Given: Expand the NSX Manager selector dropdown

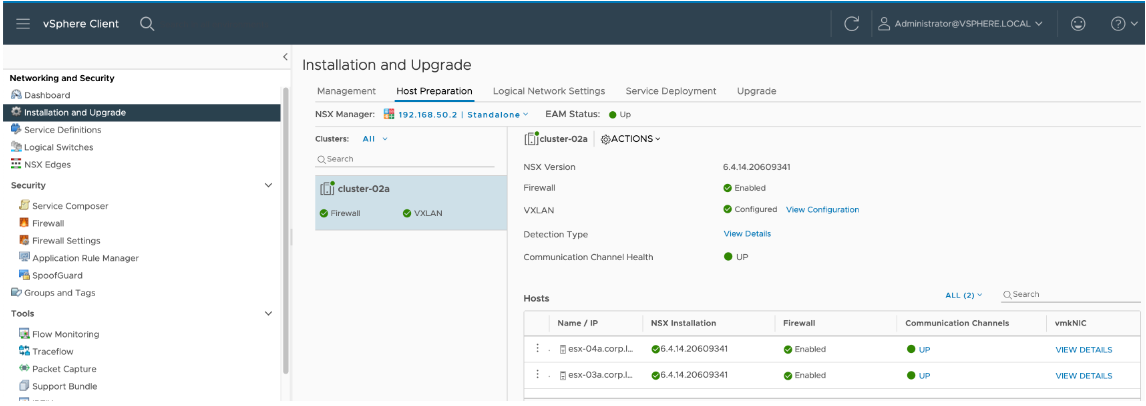Looking at the screenshot, I should coord(525,114).
